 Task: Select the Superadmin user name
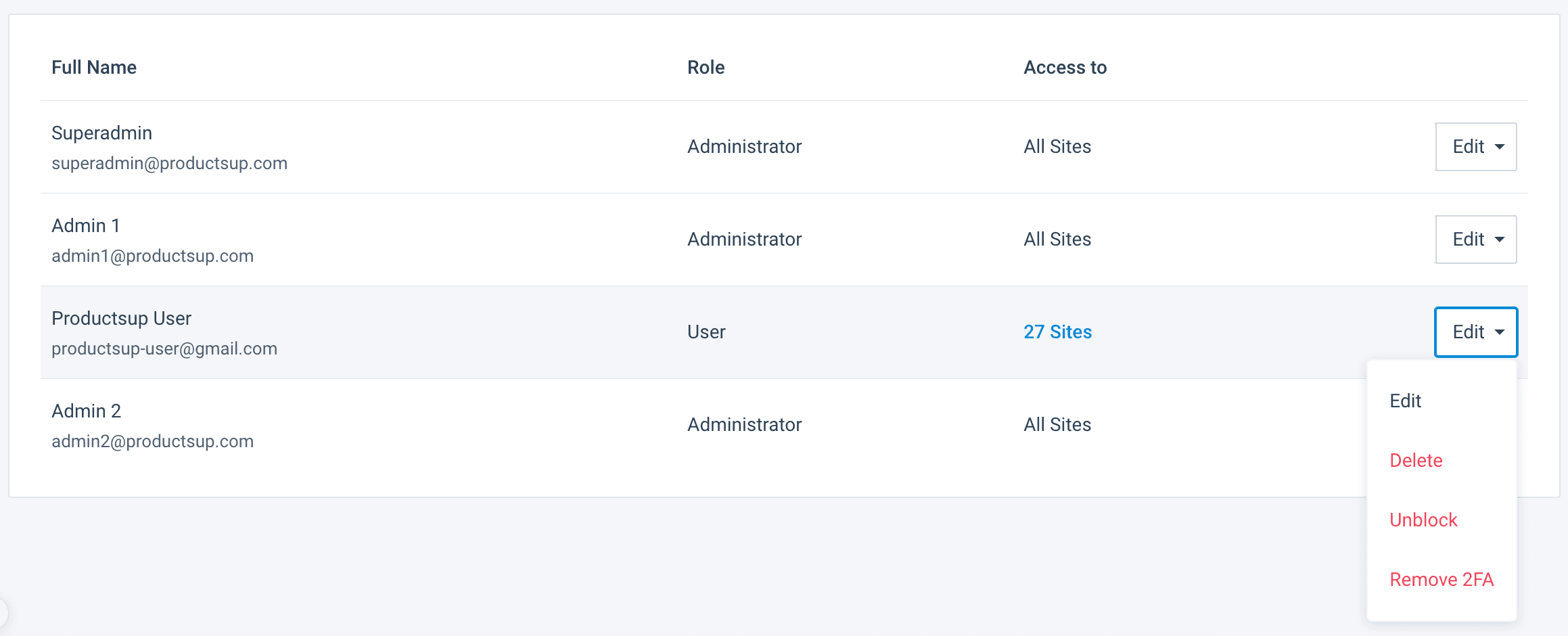[101, 133]
